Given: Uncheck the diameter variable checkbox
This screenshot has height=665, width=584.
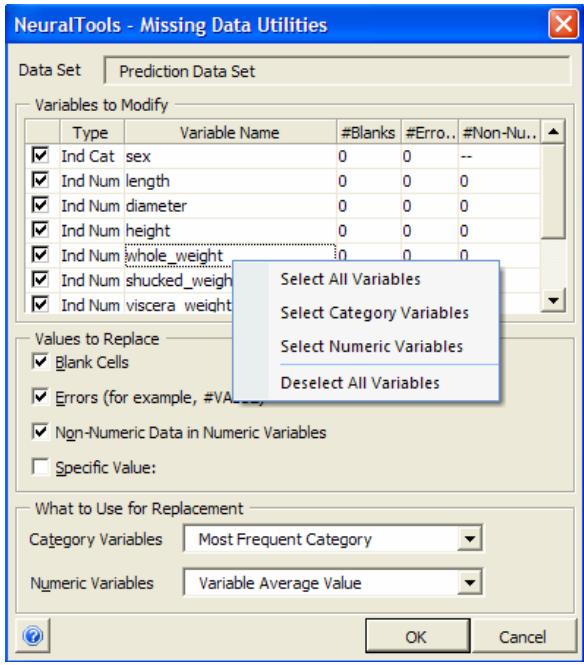Looking at the screenshot, I should 40,205.
